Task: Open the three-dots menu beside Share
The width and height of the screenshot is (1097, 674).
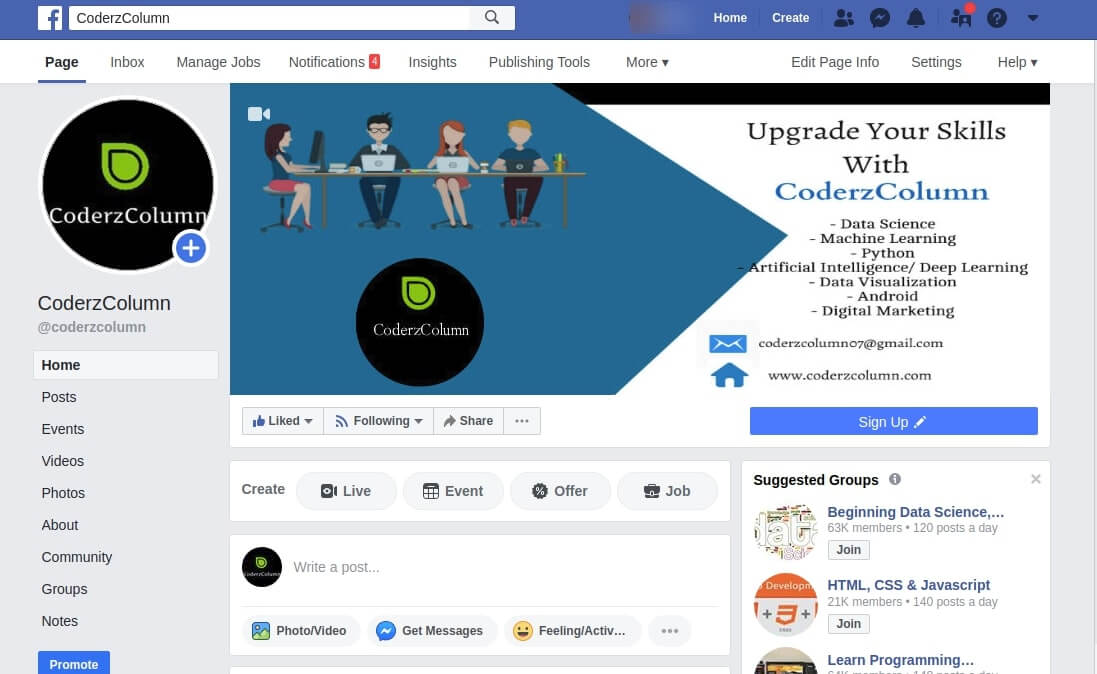Action: pos(522,421)
